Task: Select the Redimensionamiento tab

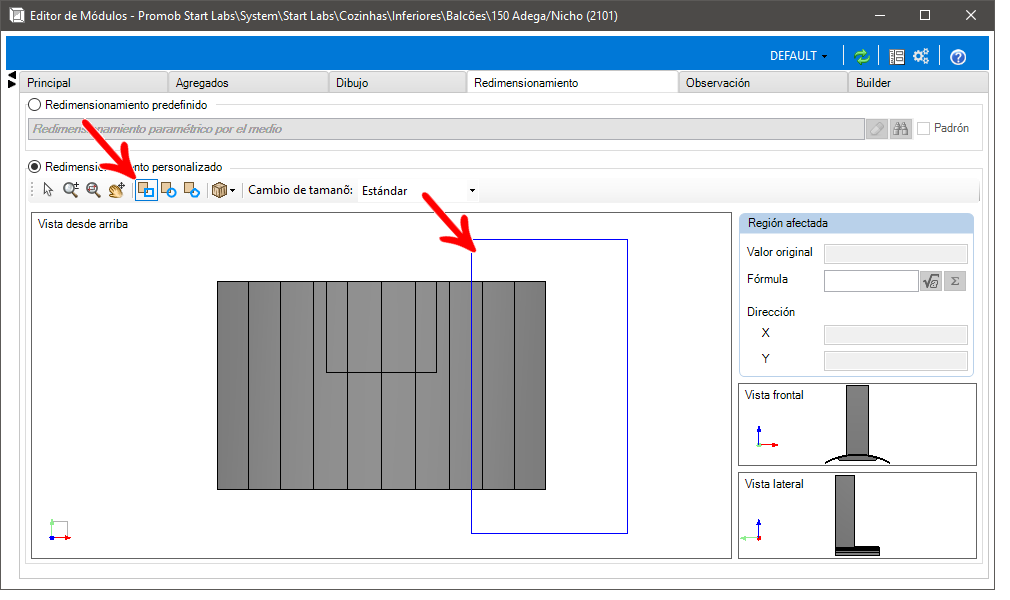Action: point(572,82)
